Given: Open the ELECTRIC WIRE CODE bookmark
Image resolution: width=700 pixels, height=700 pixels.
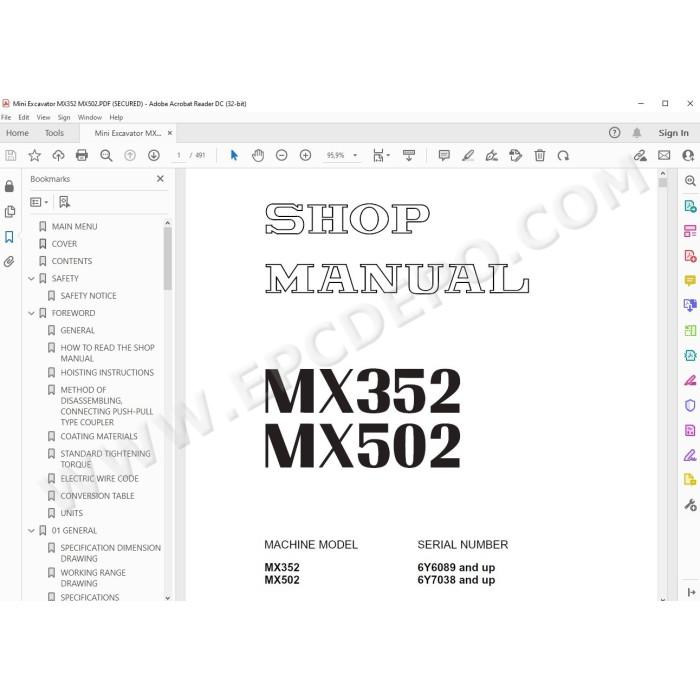Looking at the screenshot, I should 100,479.
